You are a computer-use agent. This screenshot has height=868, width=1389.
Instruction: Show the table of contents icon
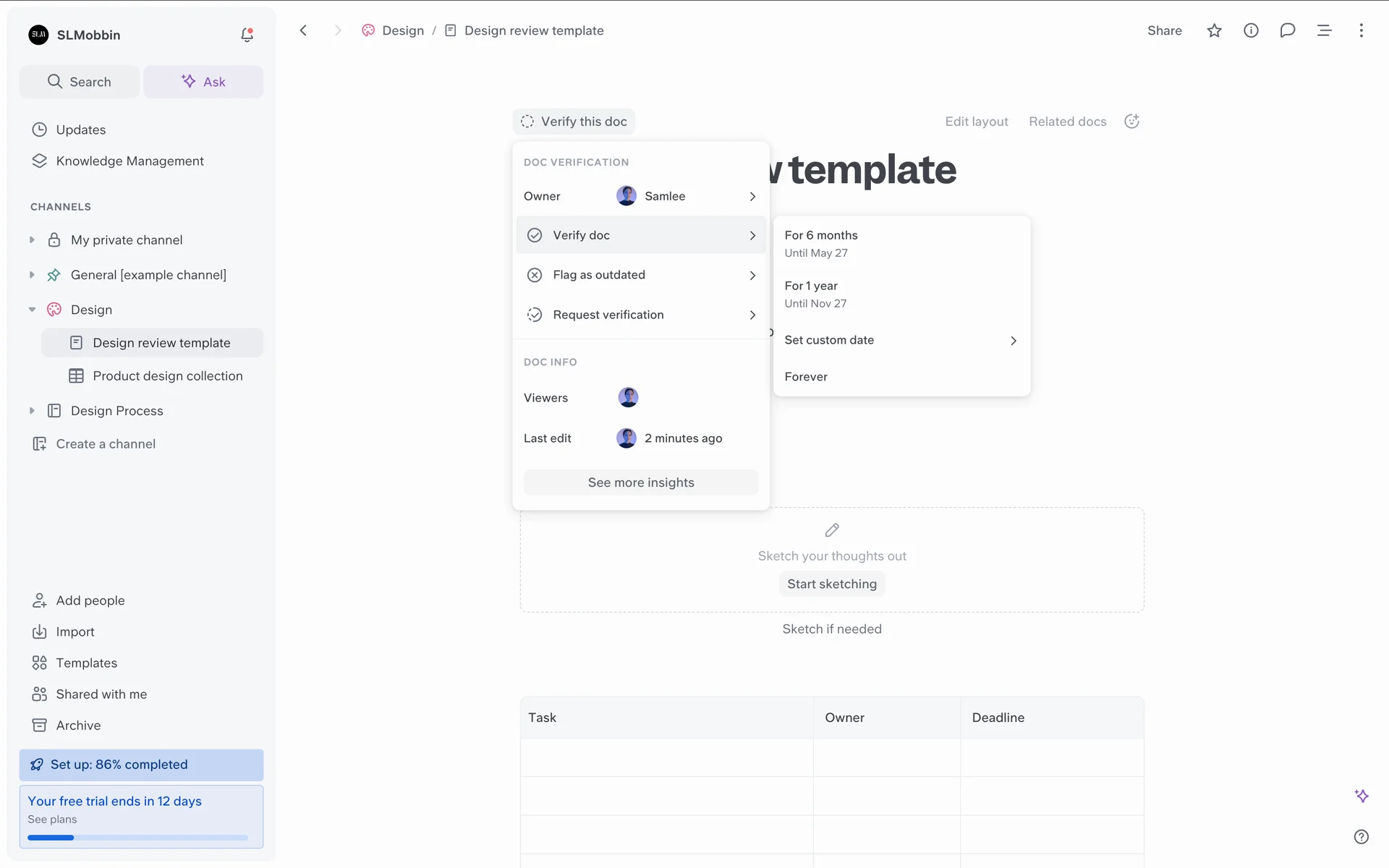click(1324, 30)
